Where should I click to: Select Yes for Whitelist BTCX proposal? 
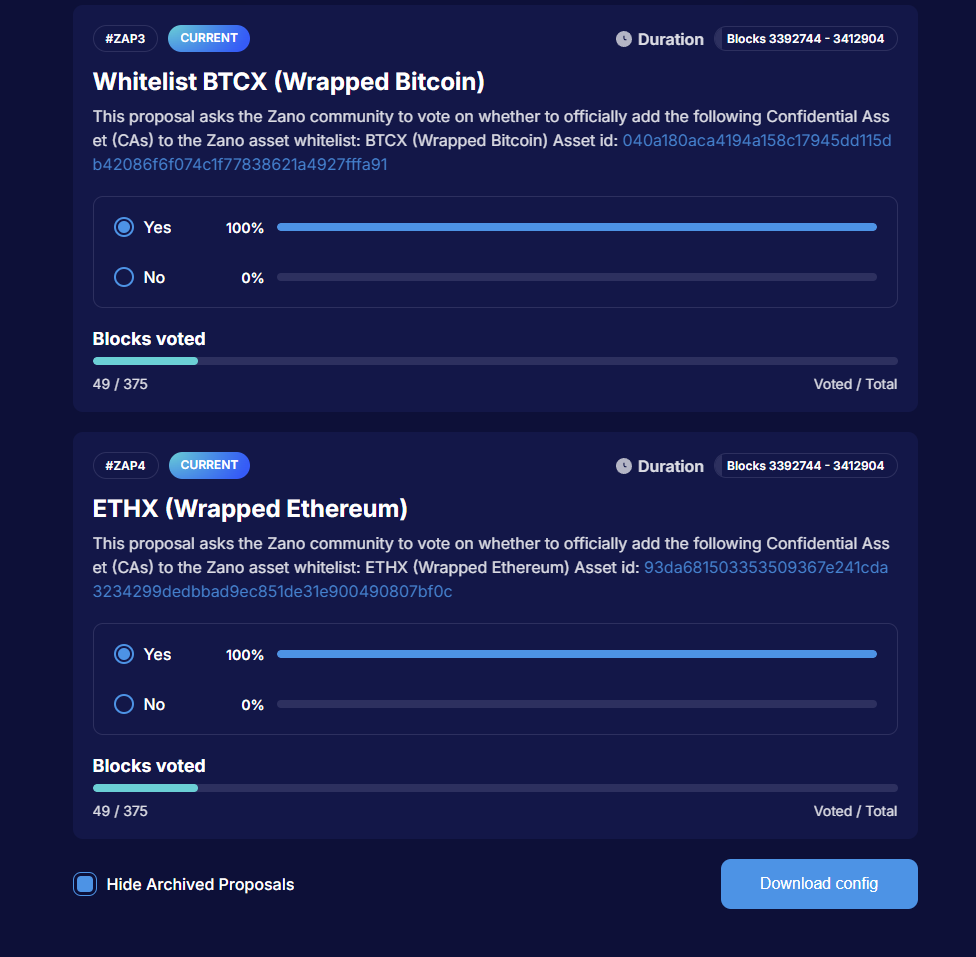tap(124, 227)
